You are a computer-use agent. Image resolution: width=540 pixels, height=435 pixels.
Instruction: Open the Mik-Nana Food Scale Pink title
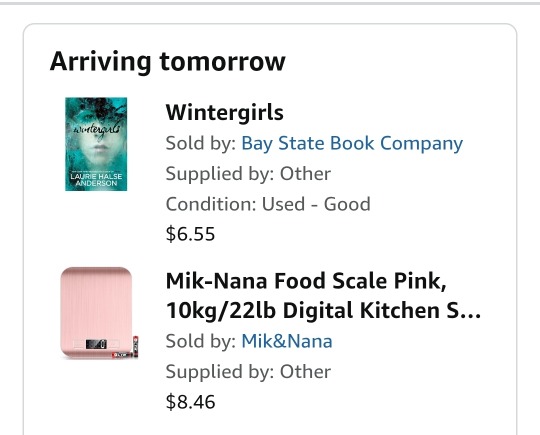(323, 296)
